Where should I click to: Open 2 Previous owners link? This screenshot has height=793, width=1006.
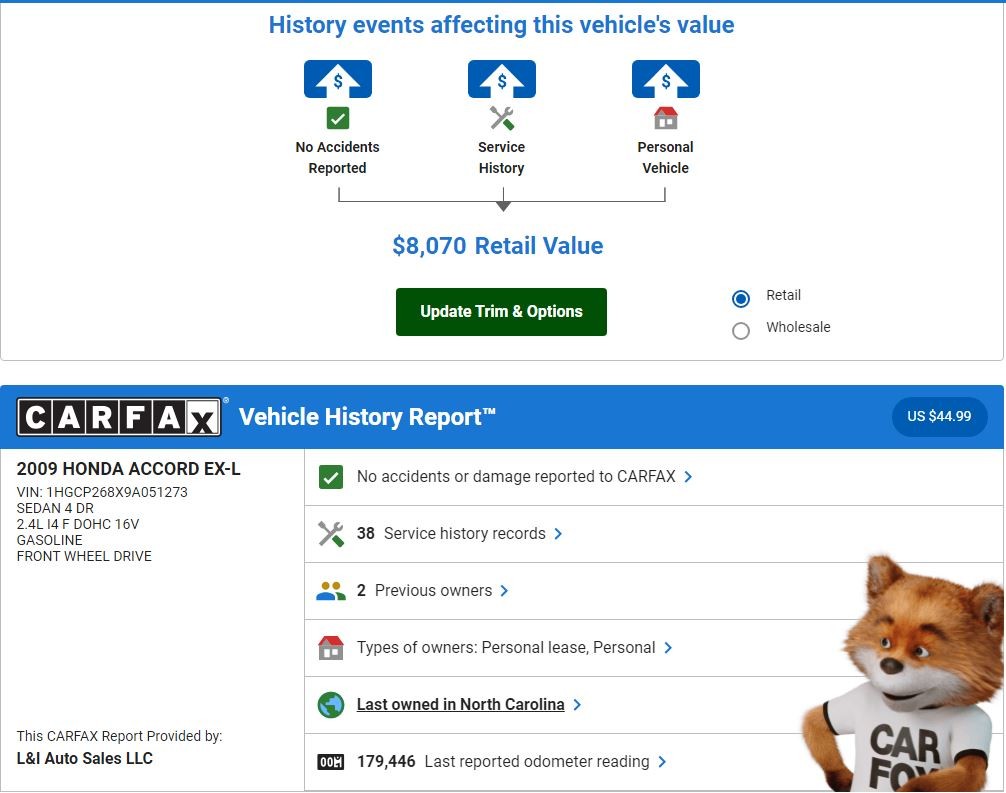(x=424, y=591)
